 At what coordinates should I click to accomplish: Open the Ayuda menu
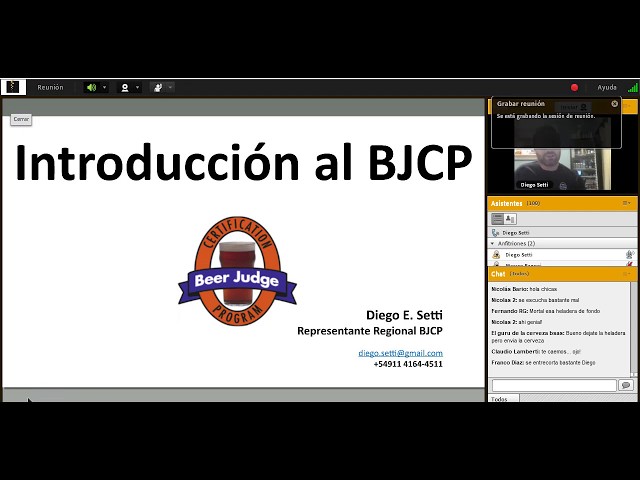[x=607, y=87]
